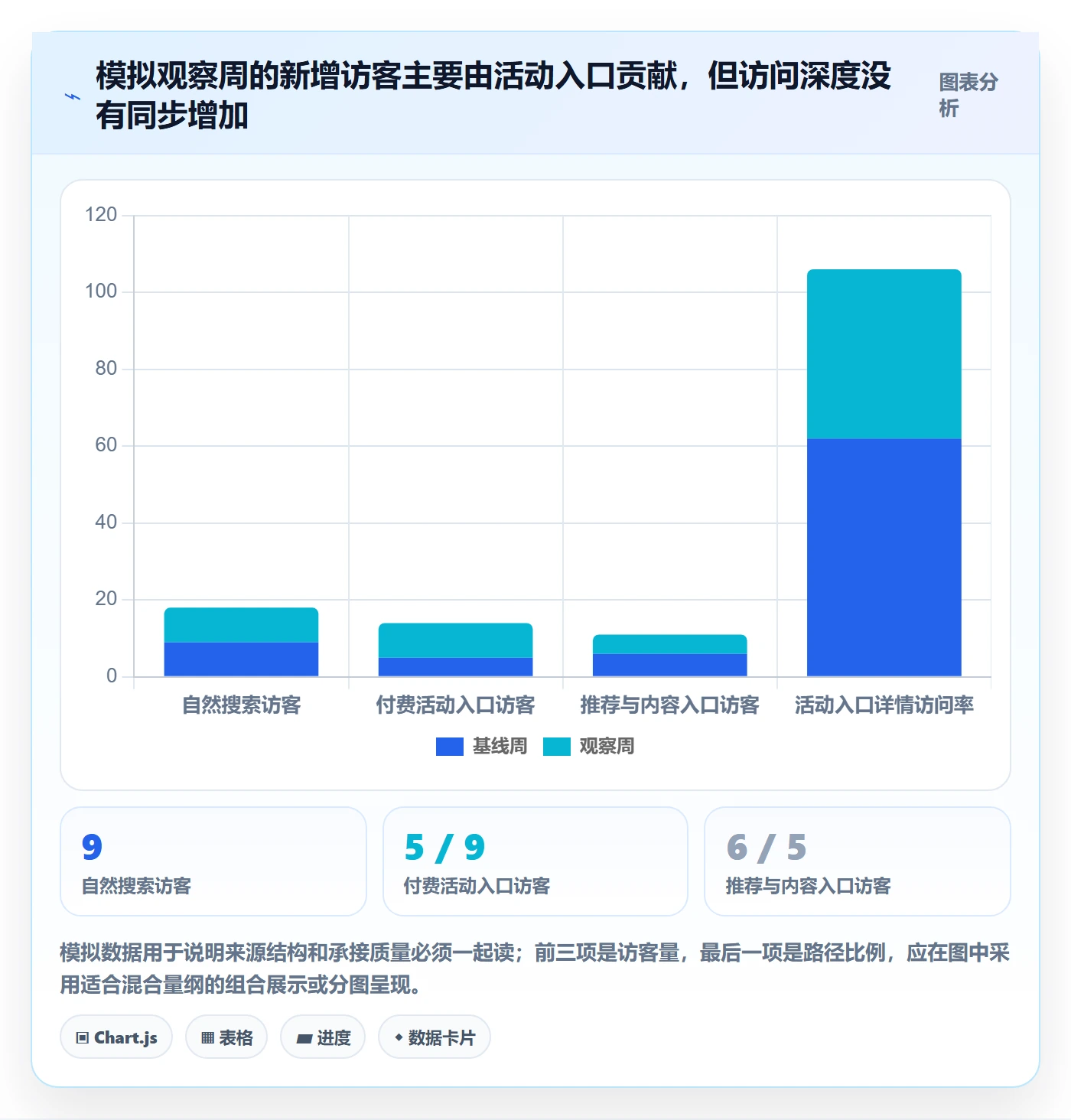Viewport: 1071px width, 1120px height.
Task: Open the 付费活动入口访客 stat card showing 5 / 9
Action: coord(535,861)
